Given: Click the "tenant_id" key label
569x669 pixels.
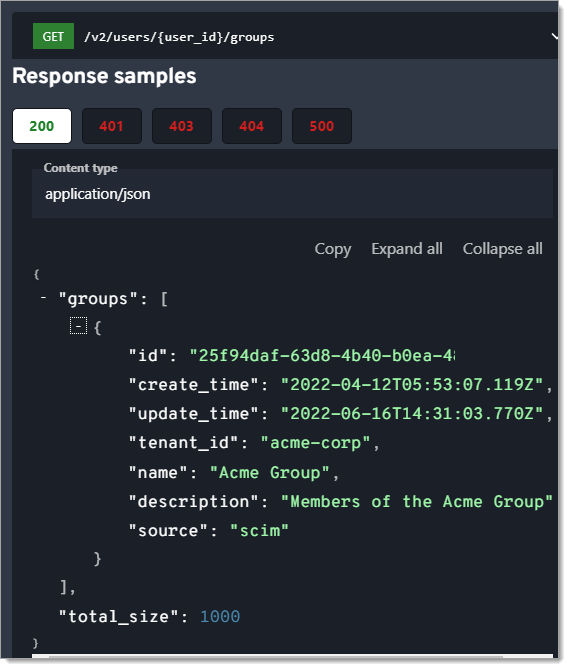Looking at the screenshot, I should pyautogui.click(x=184, y=443).
